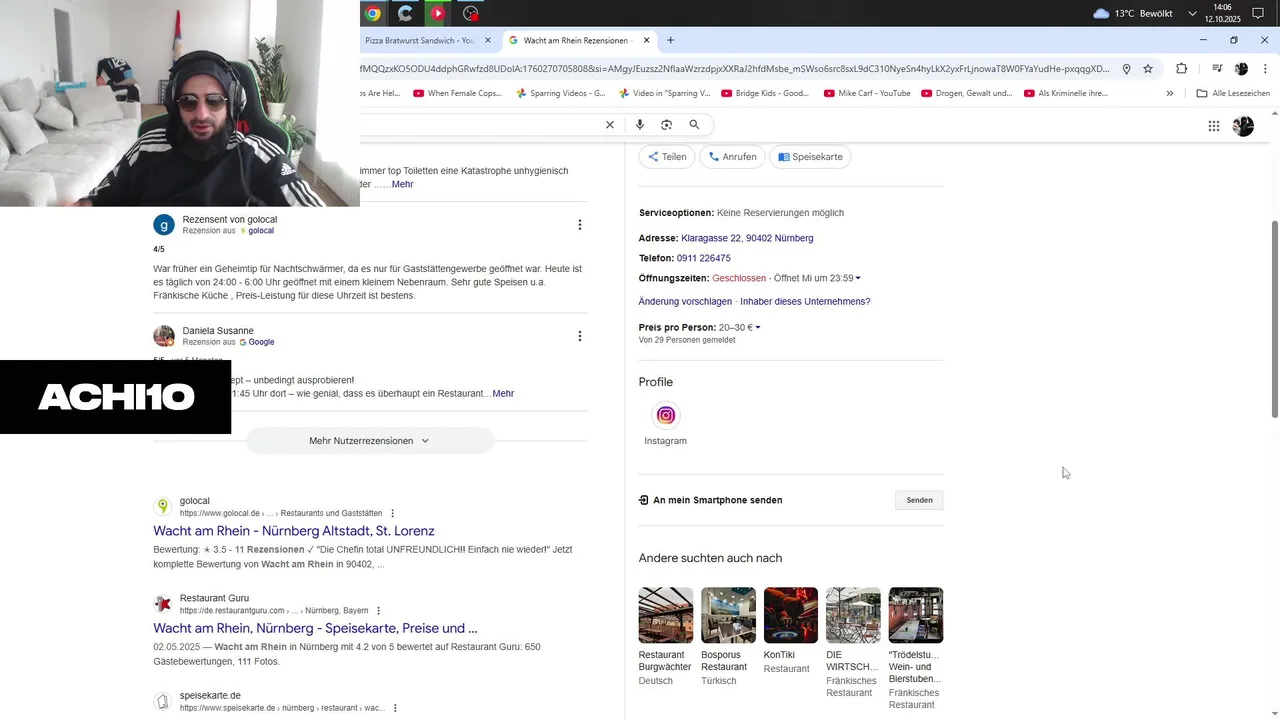This screenshot has height=720, width=1280.
Task: Expand Mehr Nutzerrezensionen
Action: [x=370, y=441]
